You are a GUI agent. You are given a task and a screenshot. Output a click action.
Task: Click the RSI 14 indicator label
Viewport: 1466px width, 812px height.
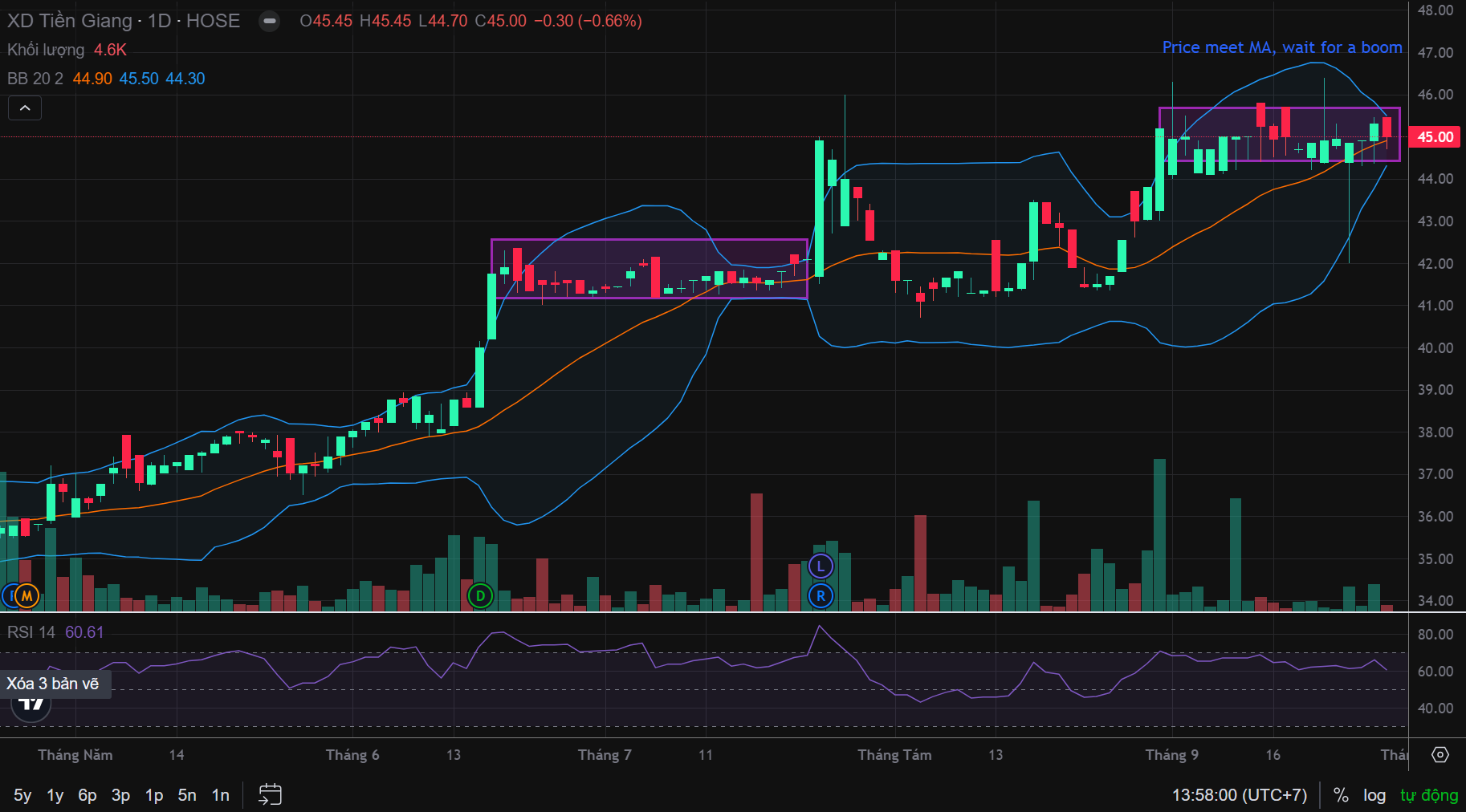coord(31,632)
